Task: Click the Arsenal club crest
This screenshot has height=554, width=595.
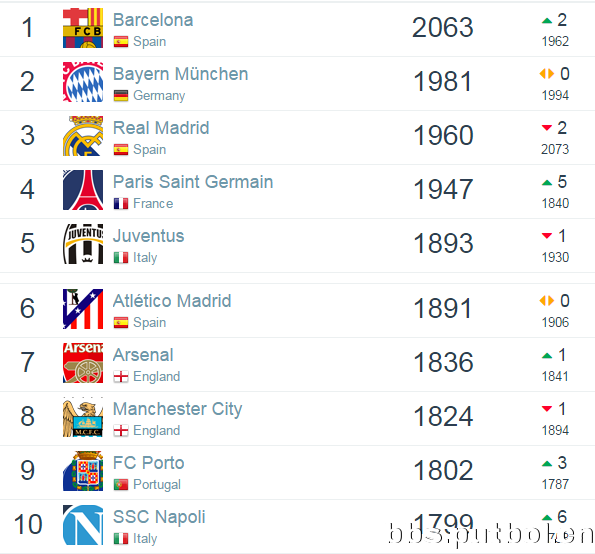Action: 83,363
